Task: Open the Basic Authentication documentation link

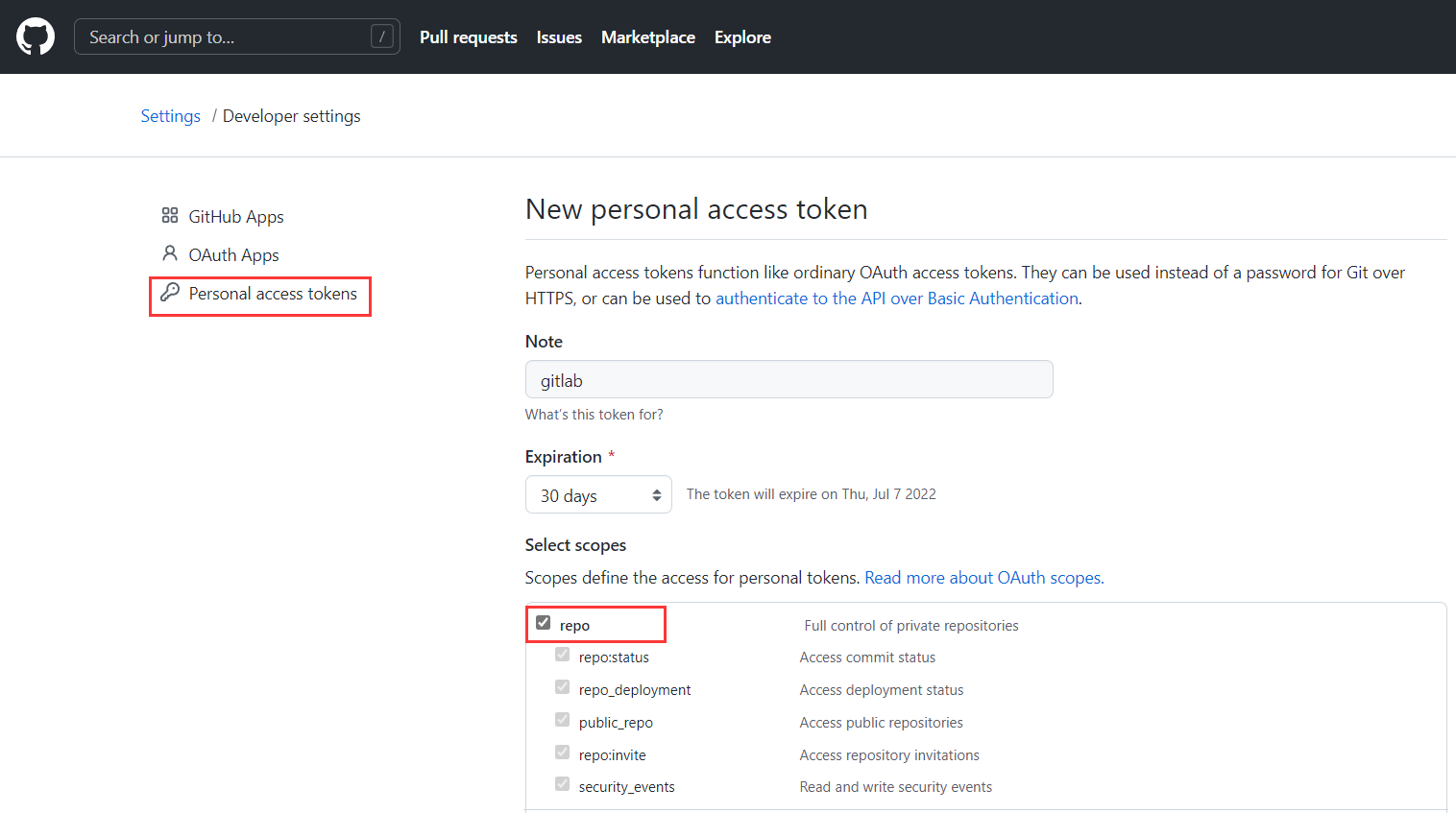Action: 896,298
